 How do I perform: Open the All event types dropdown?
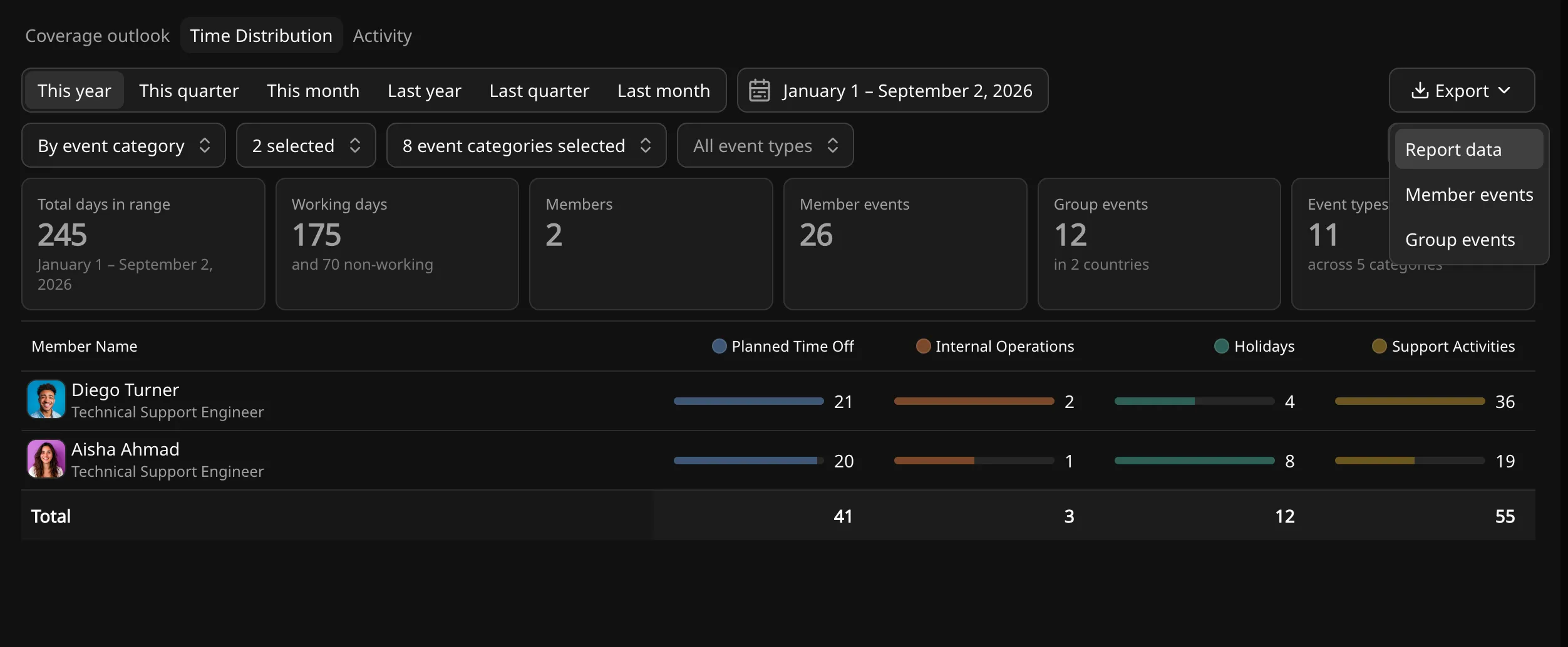tap(765, 145)
